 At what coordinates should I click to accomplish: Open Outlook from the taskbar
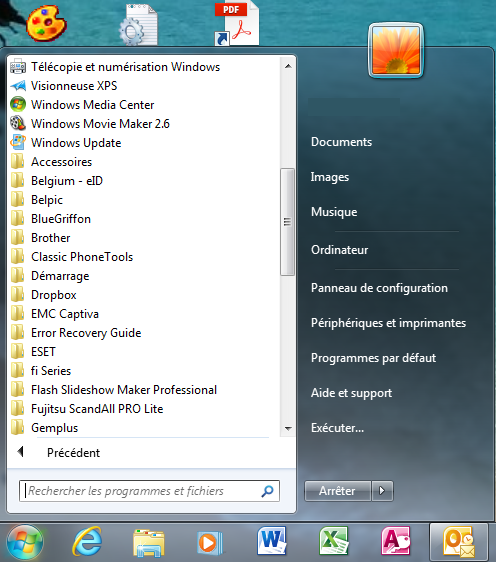click(x=458, y=542)
